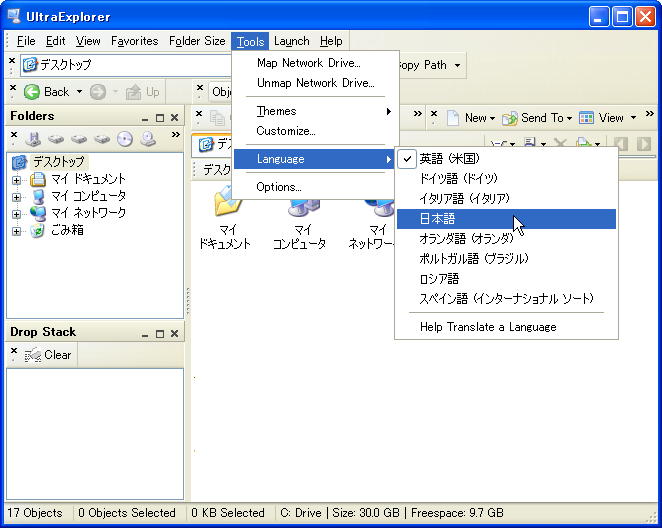This screenshot has height=528, width=662.
Task: Open the Send To dropdown button
Action: click(x=537, y=118)
